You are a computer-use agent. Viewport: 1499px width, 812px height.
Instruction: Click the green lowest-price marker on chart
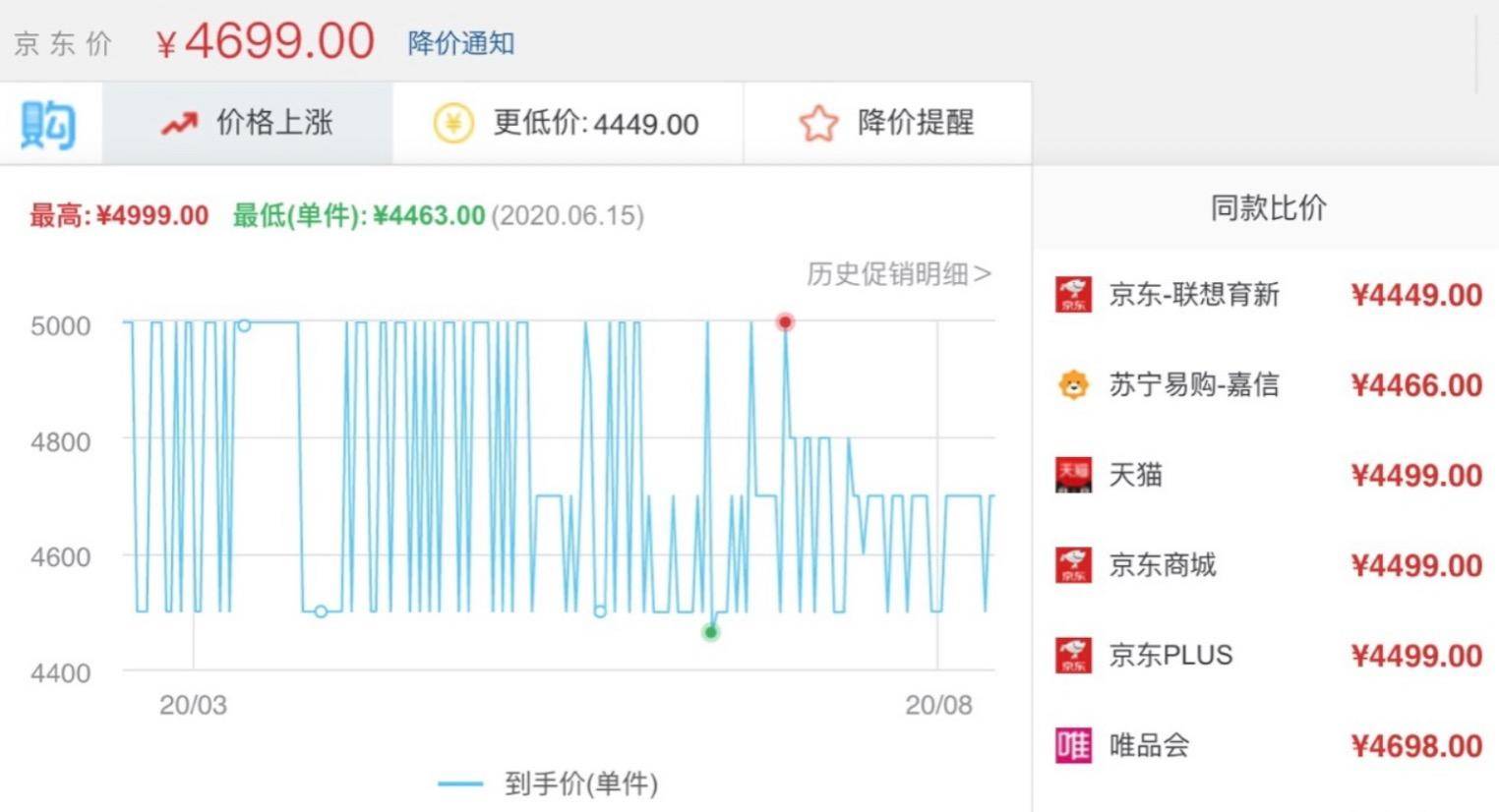[710, 632]
